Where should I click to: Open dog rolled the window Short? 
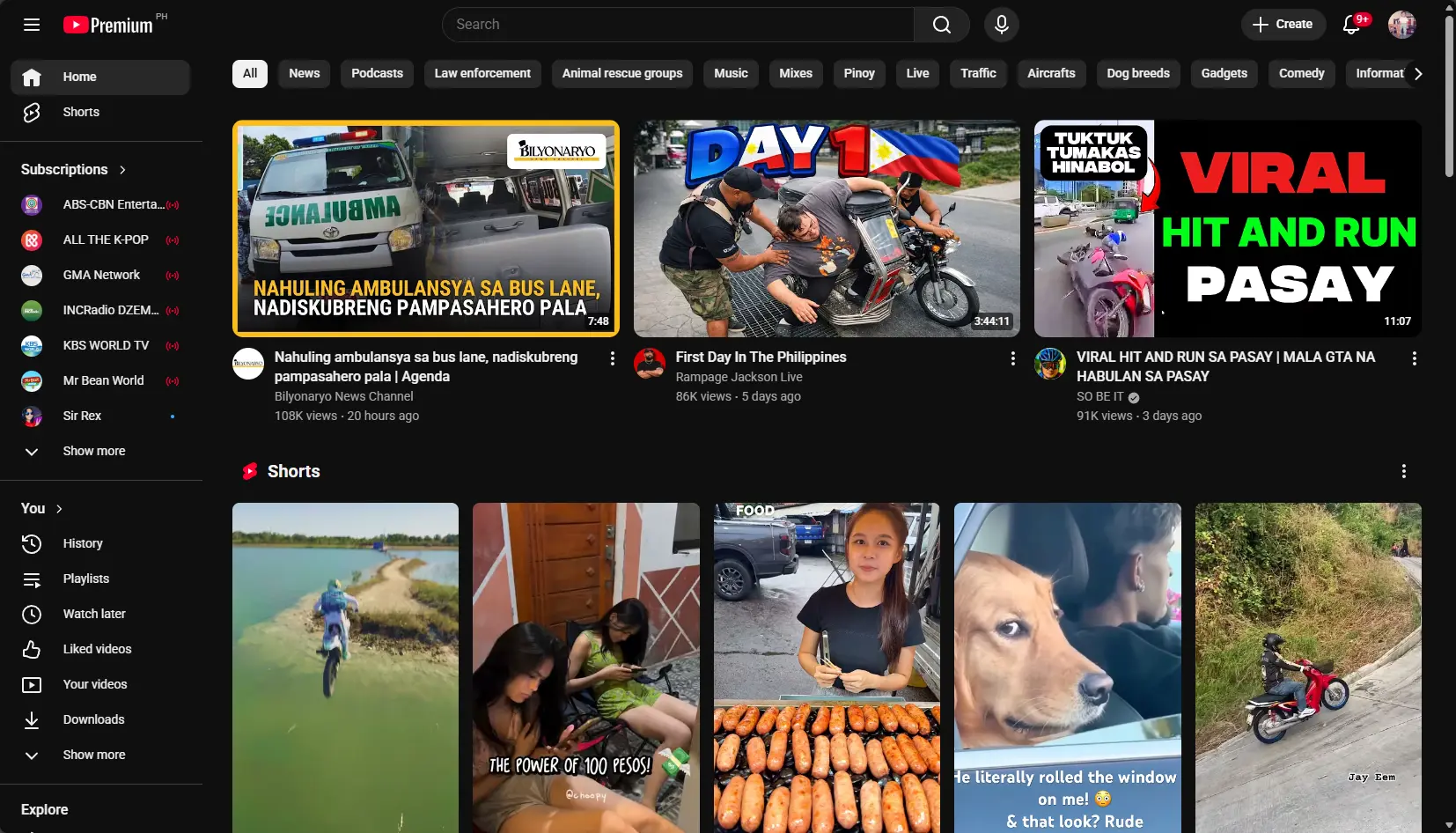click(x=1068, y=667)
